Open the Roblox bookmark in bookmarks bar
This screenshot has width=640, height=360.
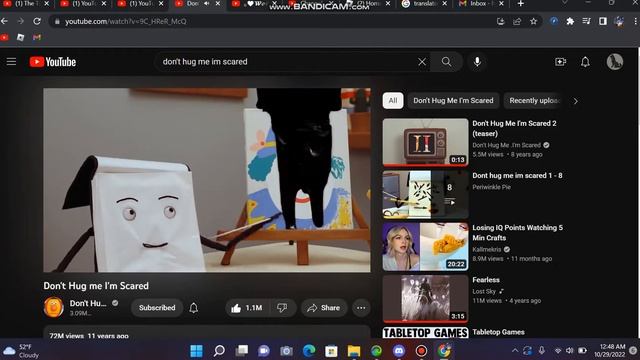click(20, 37)
